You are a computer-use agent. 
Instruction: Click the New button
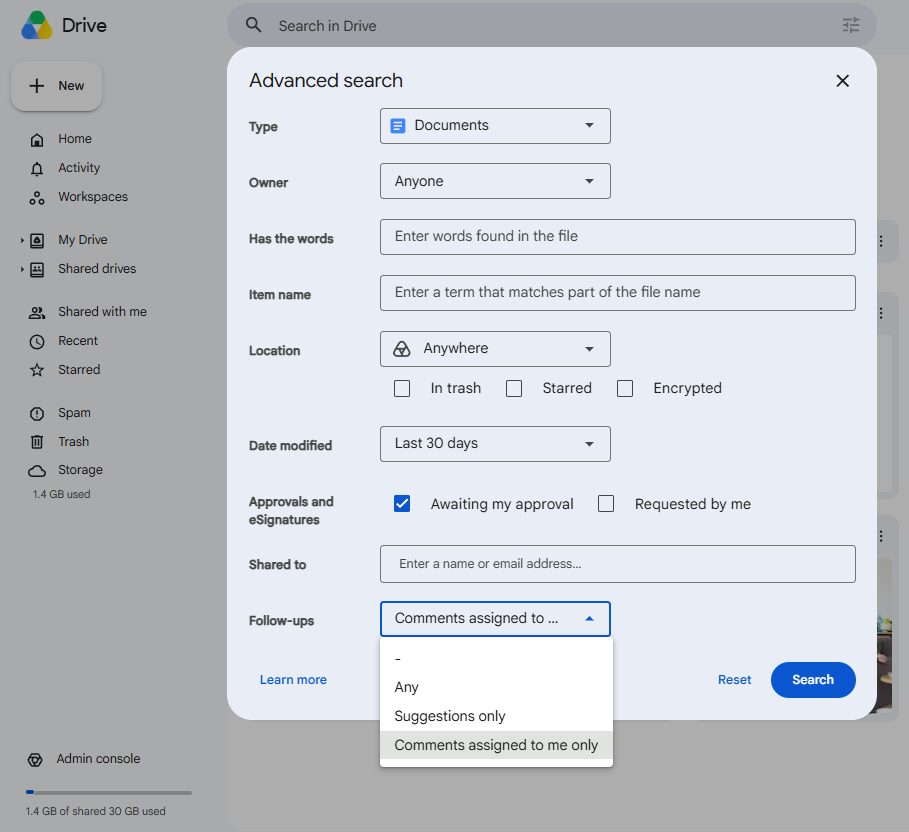point(57,86)
